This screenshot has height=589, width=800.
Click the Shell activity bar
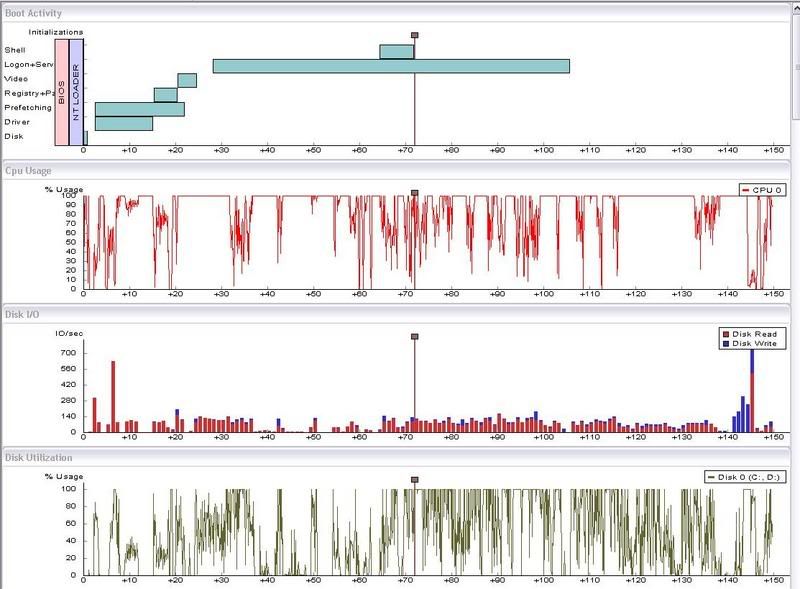tap(396, 52)
